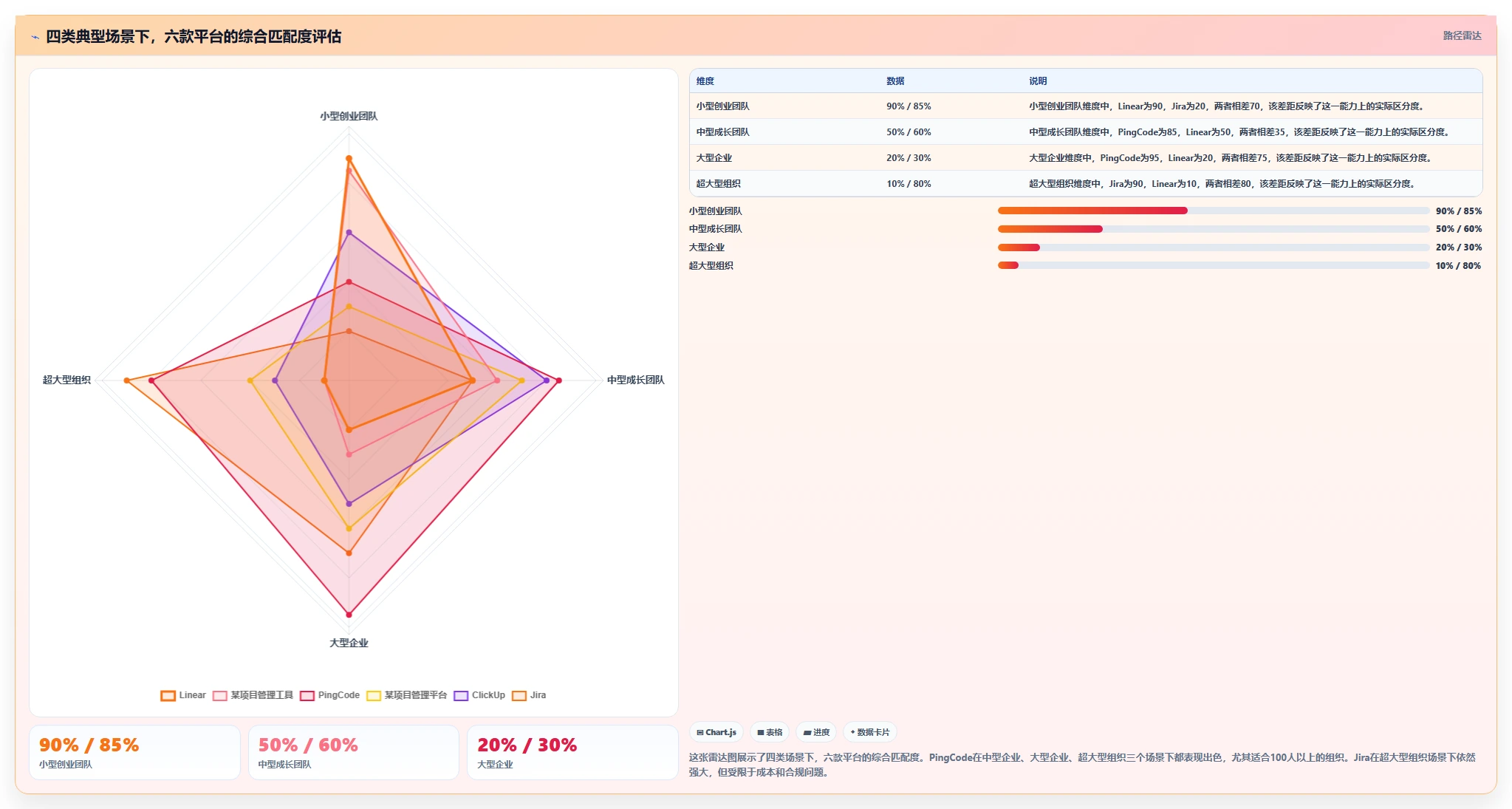This screenshot has height=809, width=1512.
Task: Click the 大型企业 progress bar
Action: [1214, 248]
